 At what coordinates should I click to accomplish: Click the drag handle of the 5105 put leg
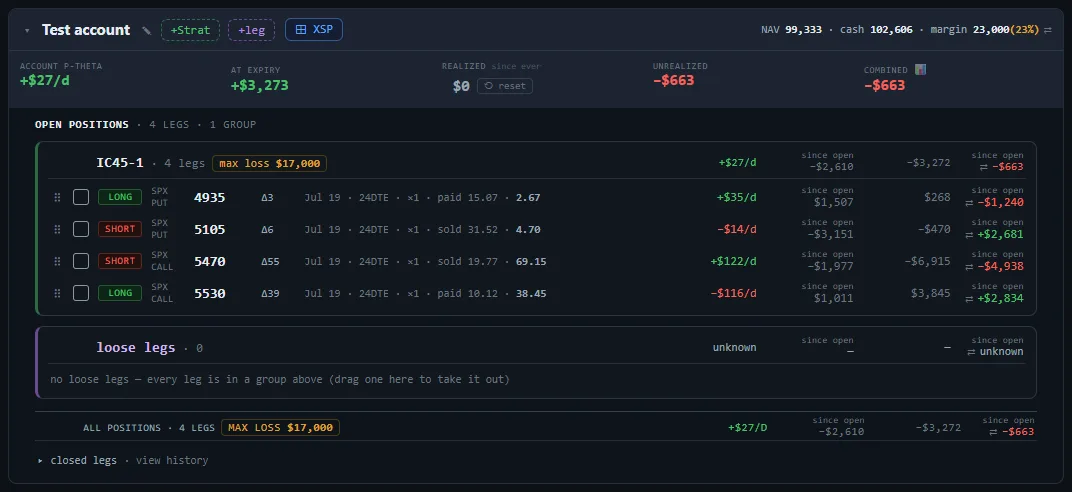coord(57,229)
